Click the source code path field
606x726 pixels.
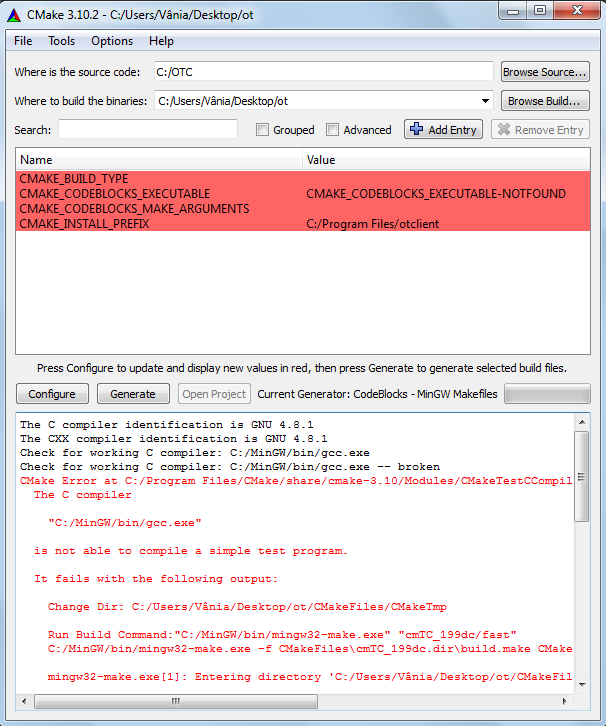(x=324, y=72)
